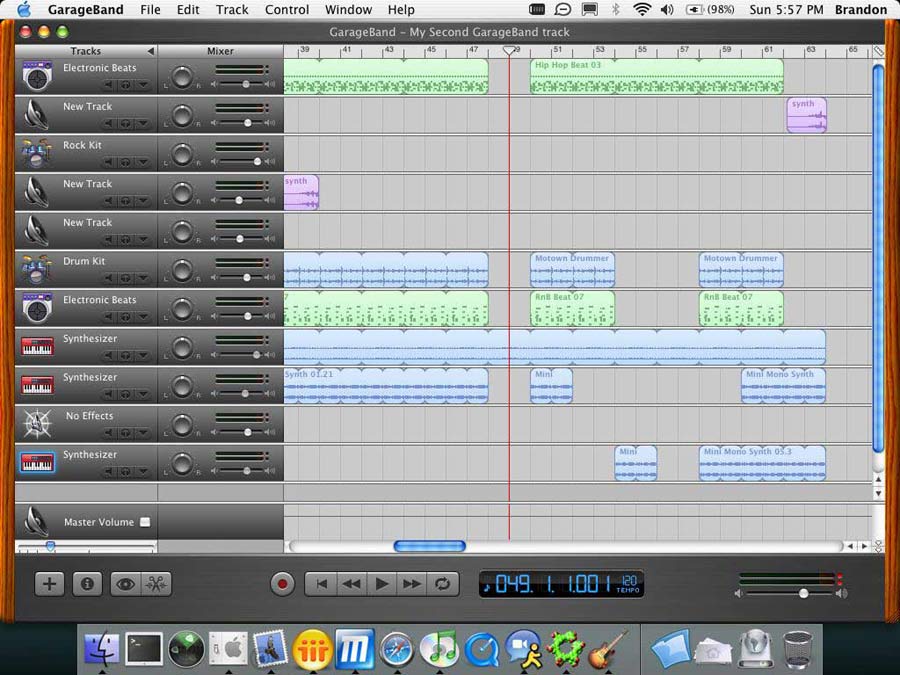Solo the Drum Kit track
This screenshot has height=675, width=900.
(x=125, y=278)
